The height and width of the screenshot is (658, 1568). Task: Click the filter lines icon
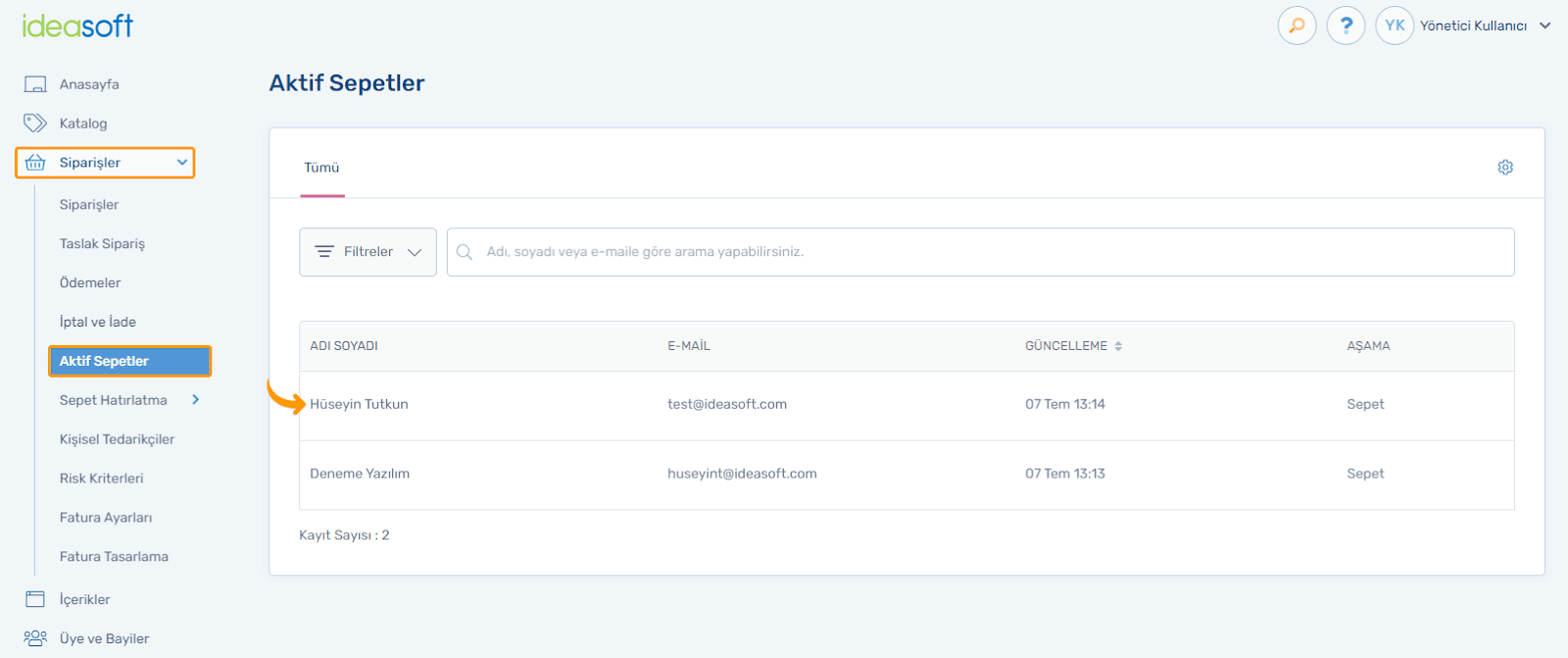324,252
